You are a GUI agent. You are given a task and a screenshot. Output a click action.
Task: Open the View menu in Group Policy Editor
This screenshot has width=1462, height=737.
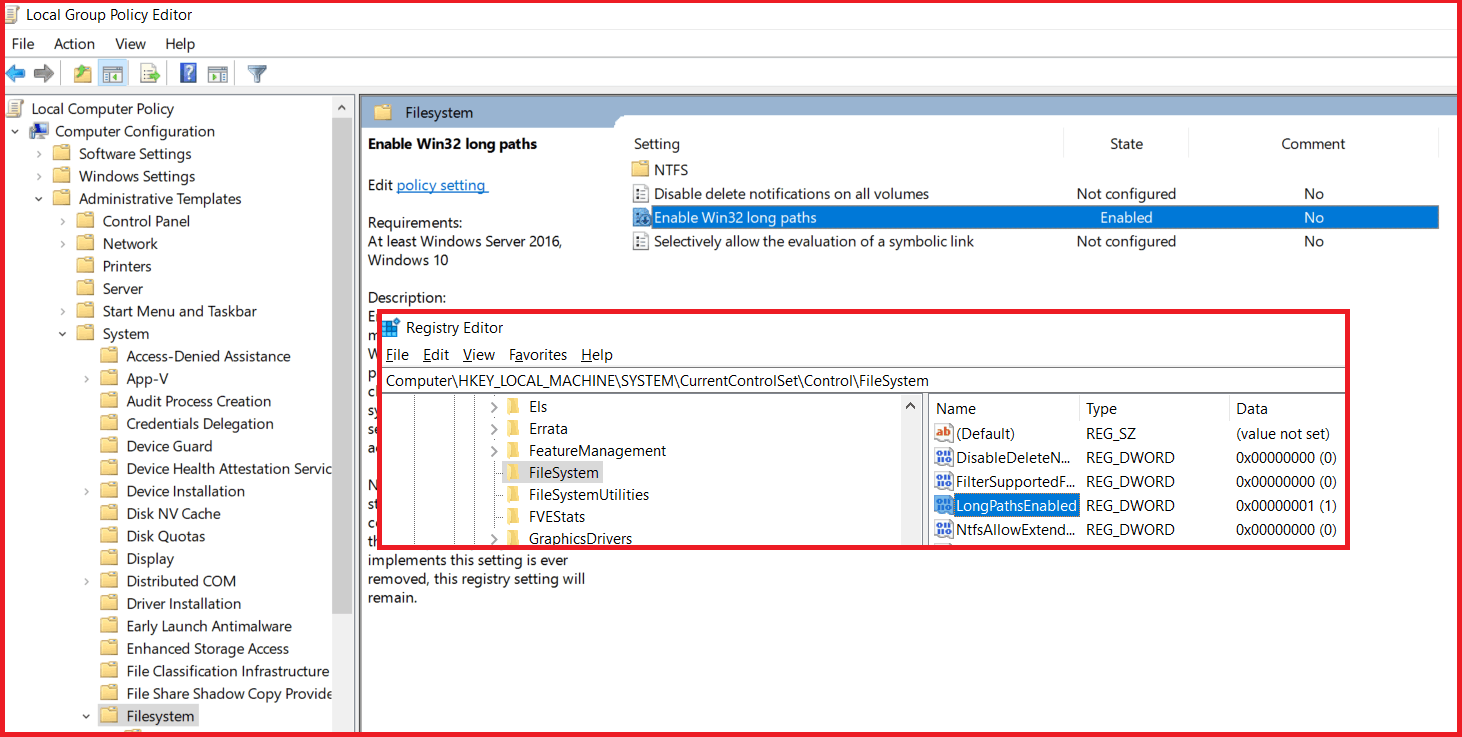130,44
